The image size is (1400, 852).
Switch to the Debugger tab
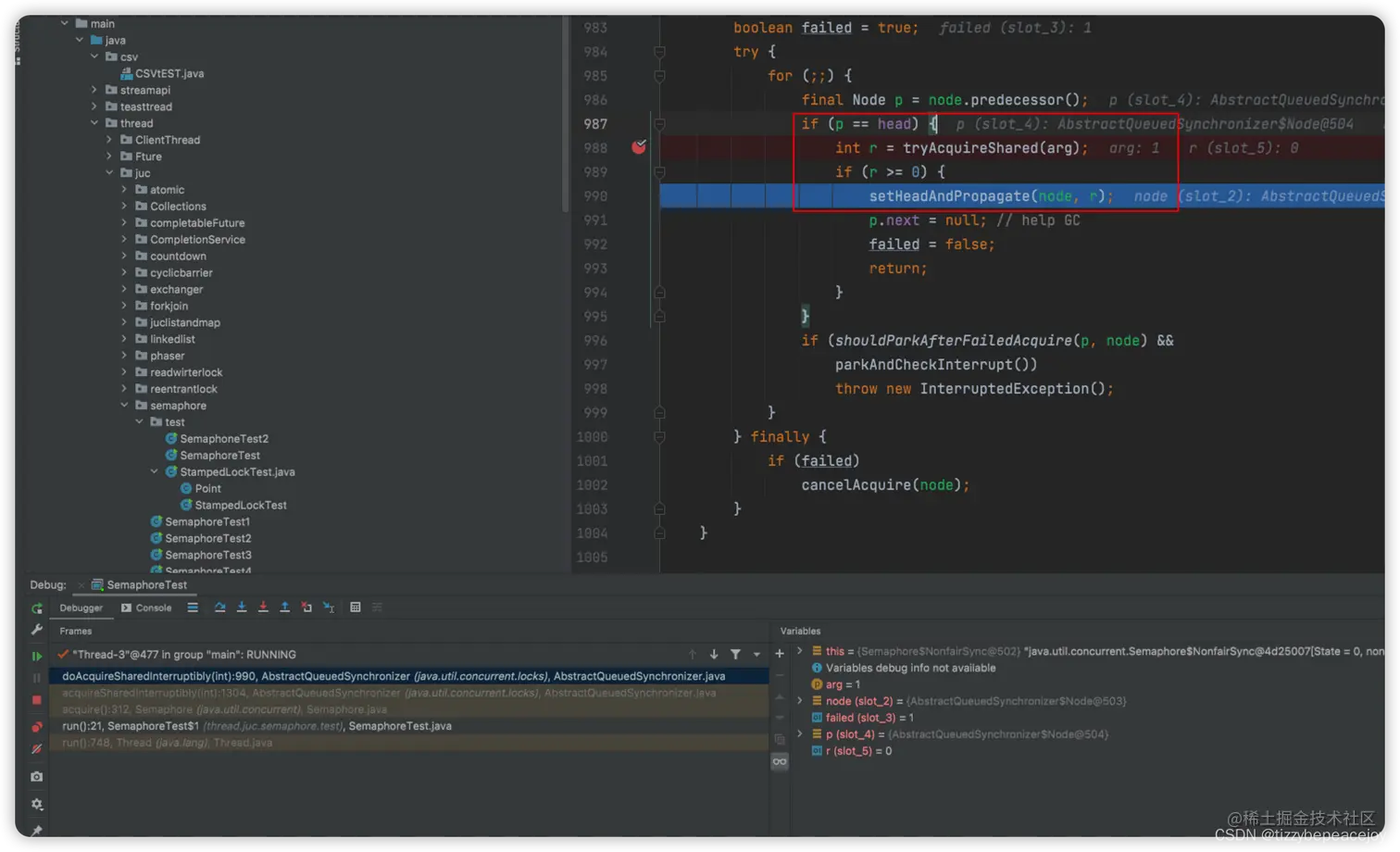pyautogui.click(x=81, y=608)
